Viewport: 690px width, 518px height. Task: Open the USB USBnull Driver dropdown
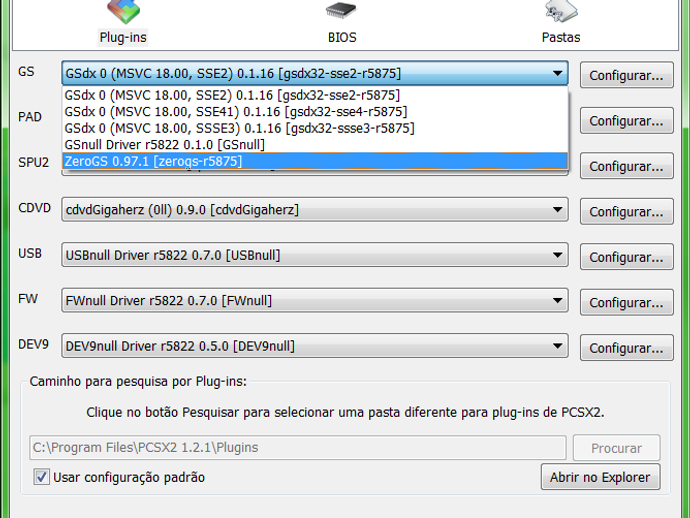coord(315,255)
